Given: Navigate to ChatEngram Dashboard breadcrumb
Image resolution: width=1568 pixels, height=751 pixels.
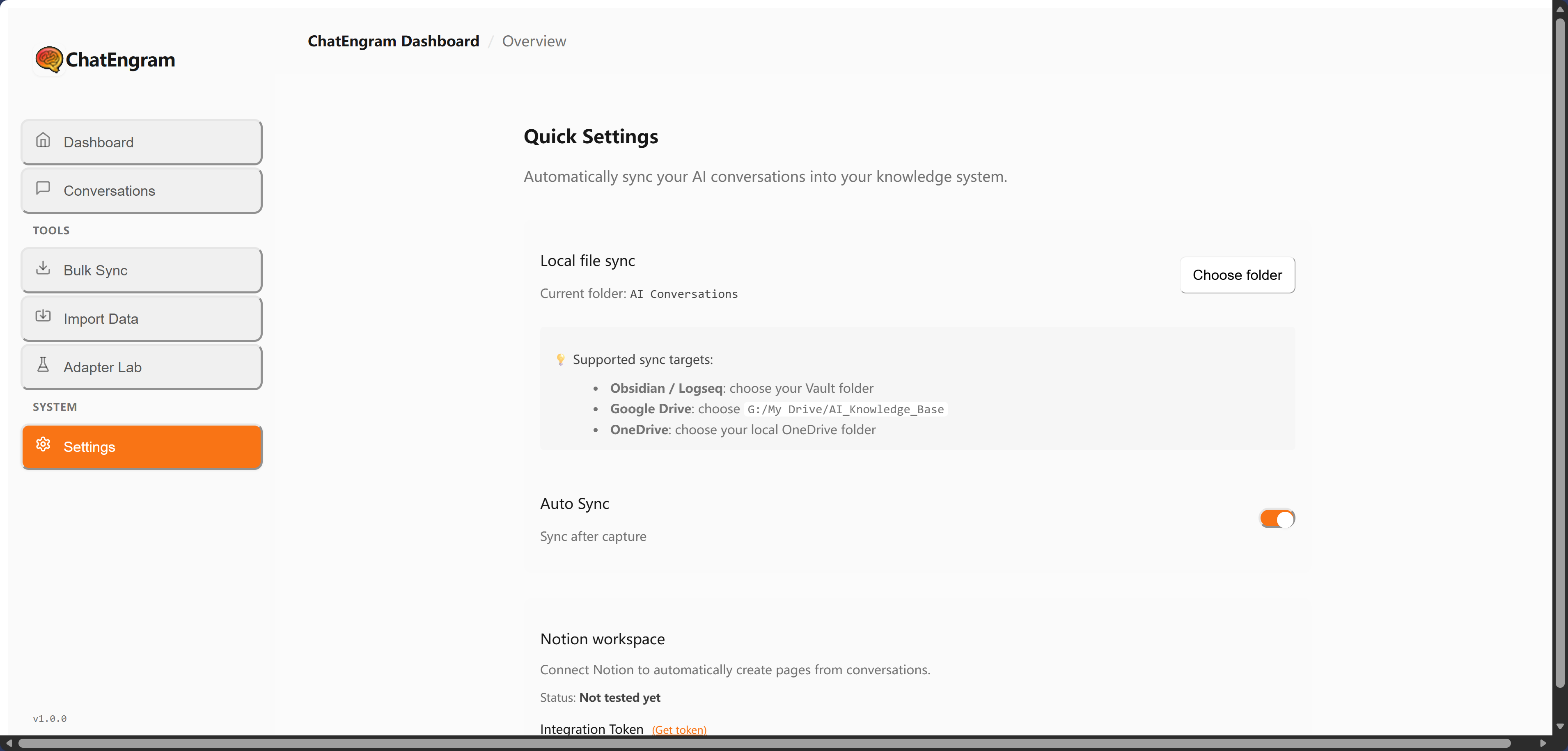Looking at the screenshot, I should pyautogui.click(x=392, y=41).
